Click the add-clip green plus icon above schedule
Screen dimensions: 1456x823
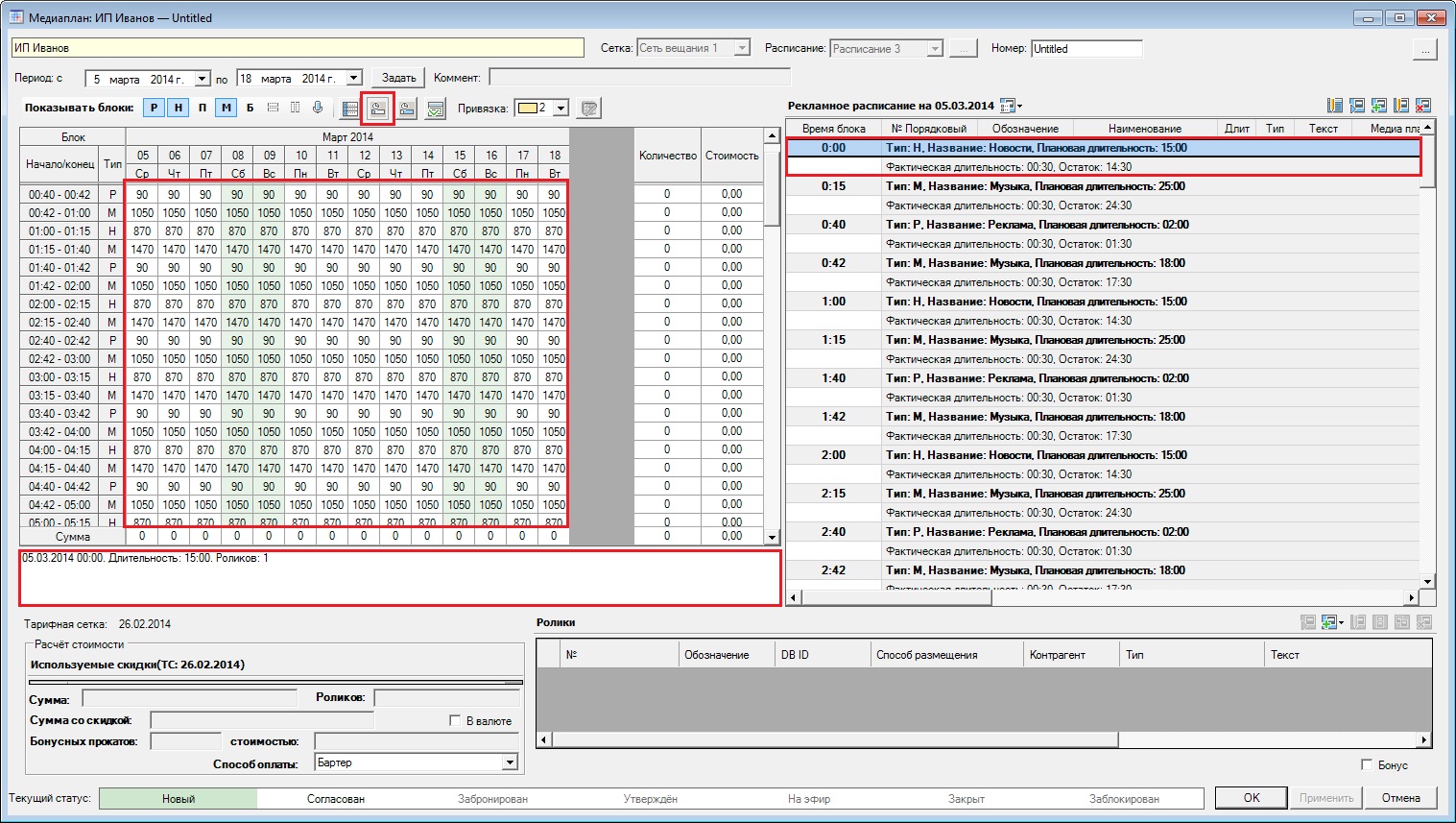pyautogui.click(x=1379, y=106)
